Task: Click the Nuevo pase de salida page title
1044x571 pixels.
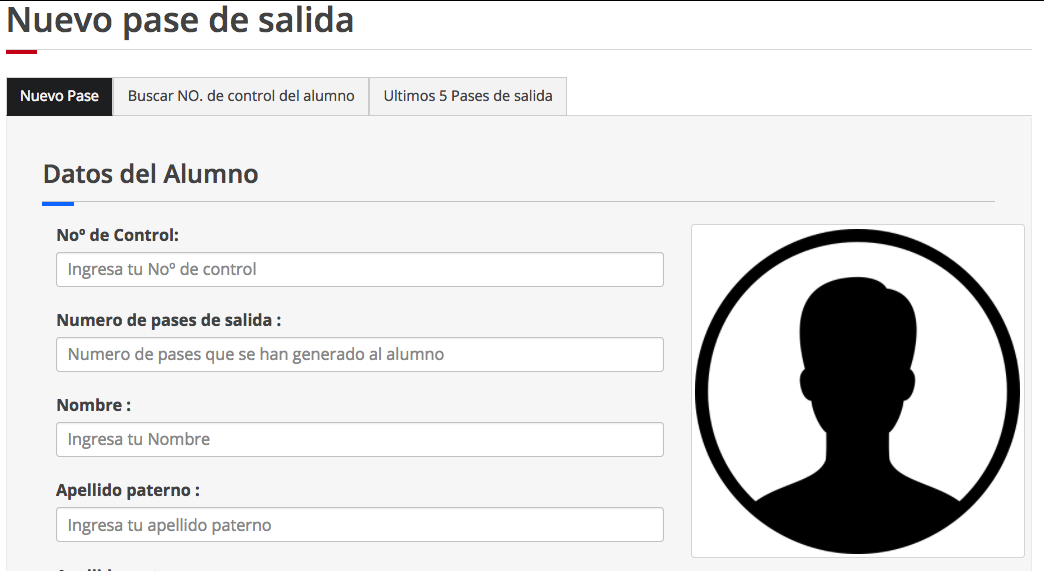Action: [x=180, y=20]
